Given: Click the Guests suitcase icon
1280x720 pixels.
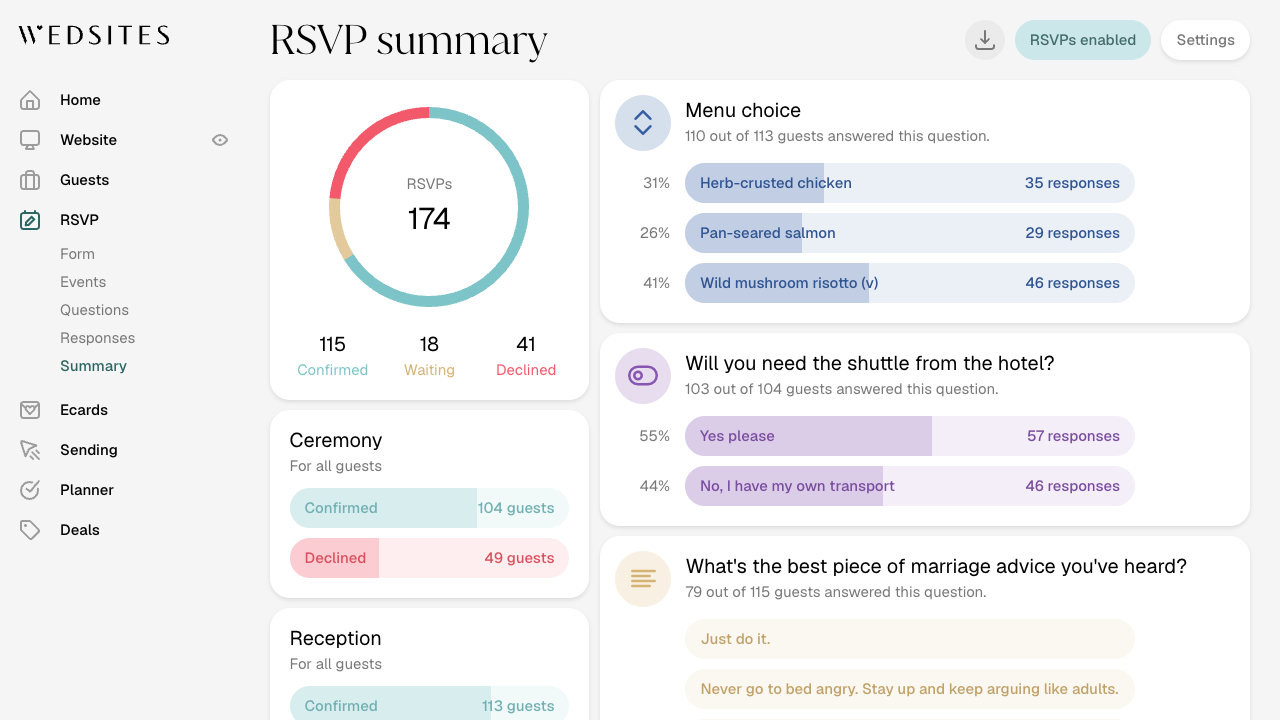Looking at the screenshot, I should [x=30, y=180].
